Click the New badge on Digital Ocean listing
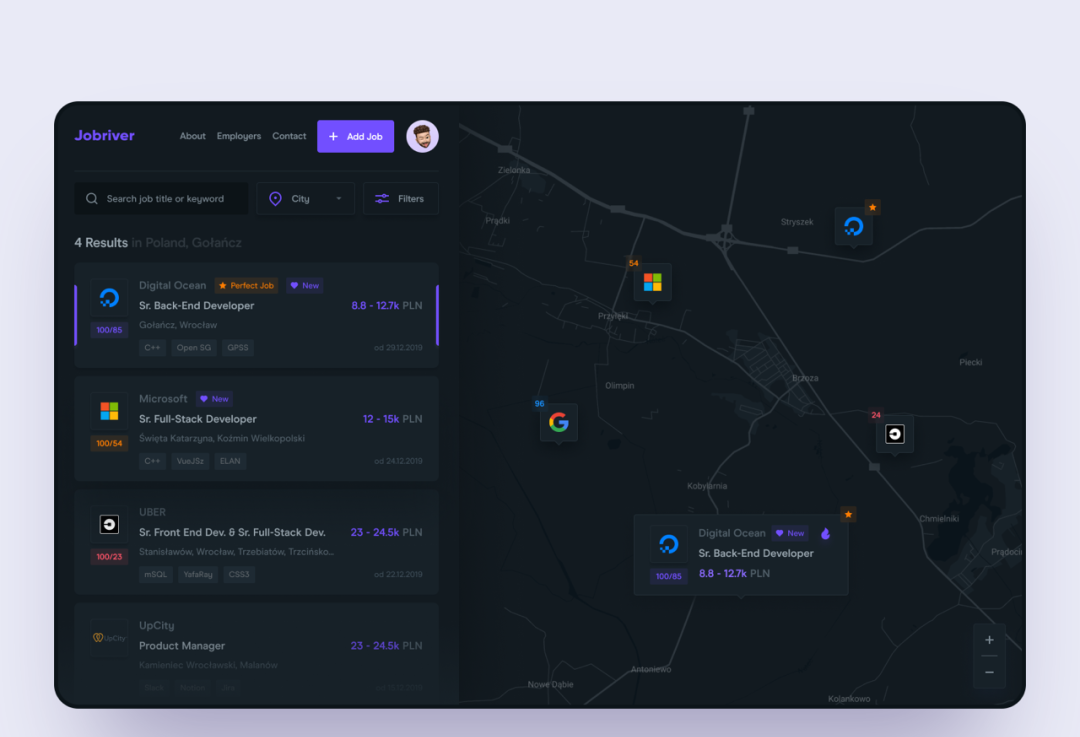This screenshot has height=737, width=1080. (x=304, y=285)
